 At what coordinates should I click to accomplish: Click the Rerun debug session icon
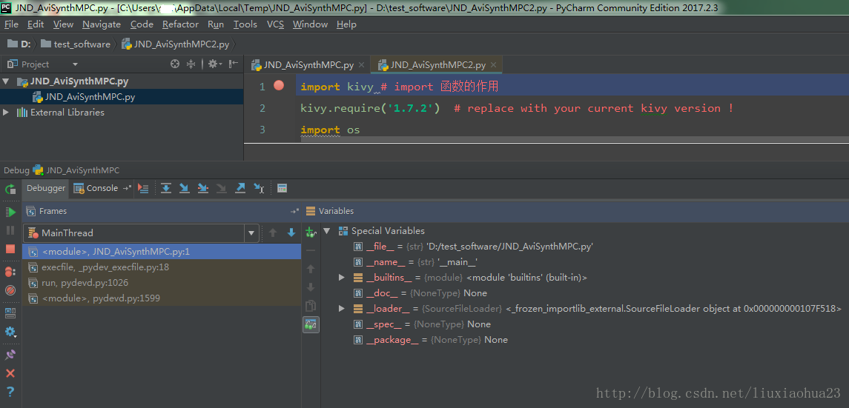10,189
